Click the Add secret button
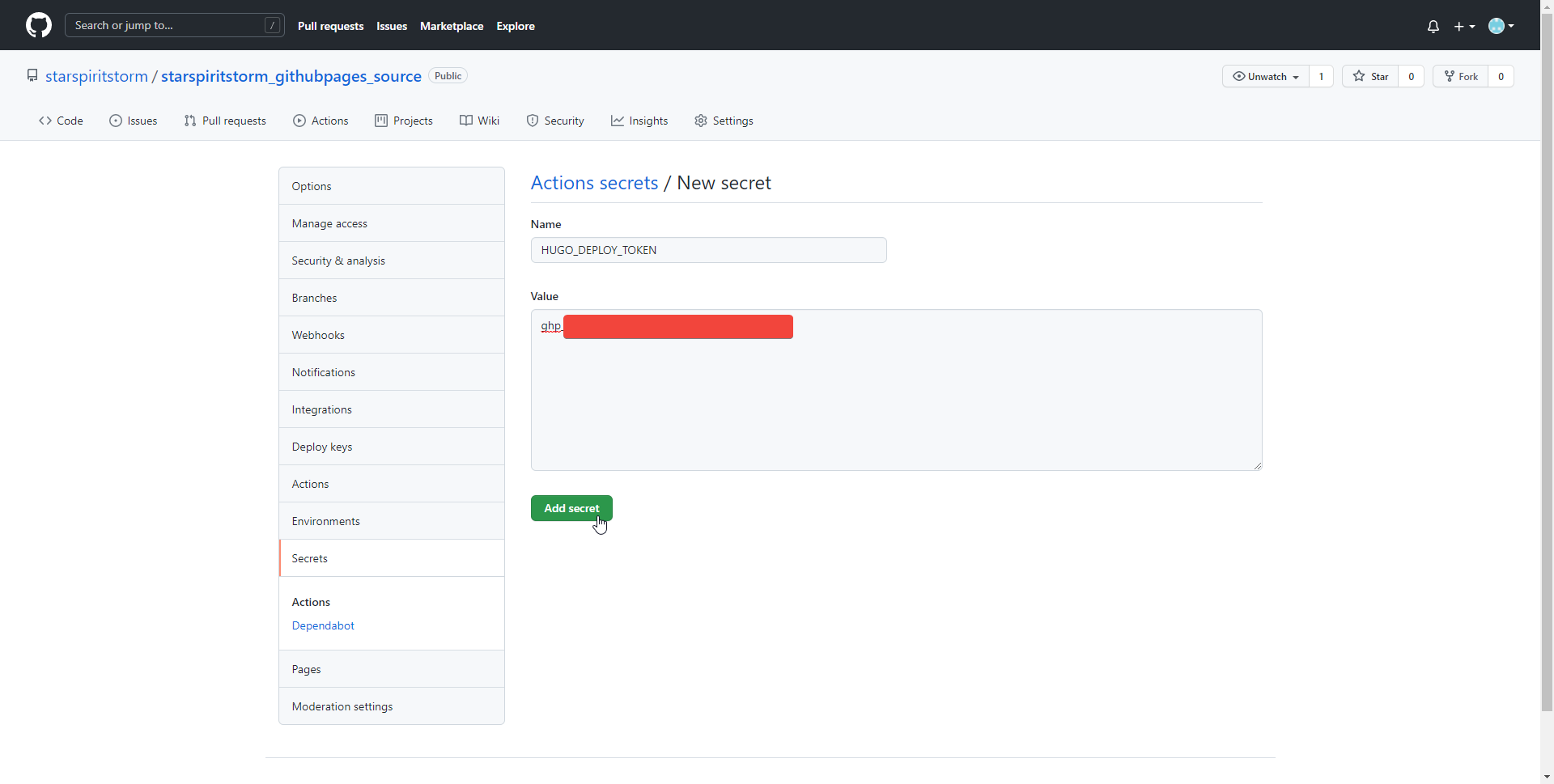This screenshot has height=784, width=1554. (x=571, y=508)
